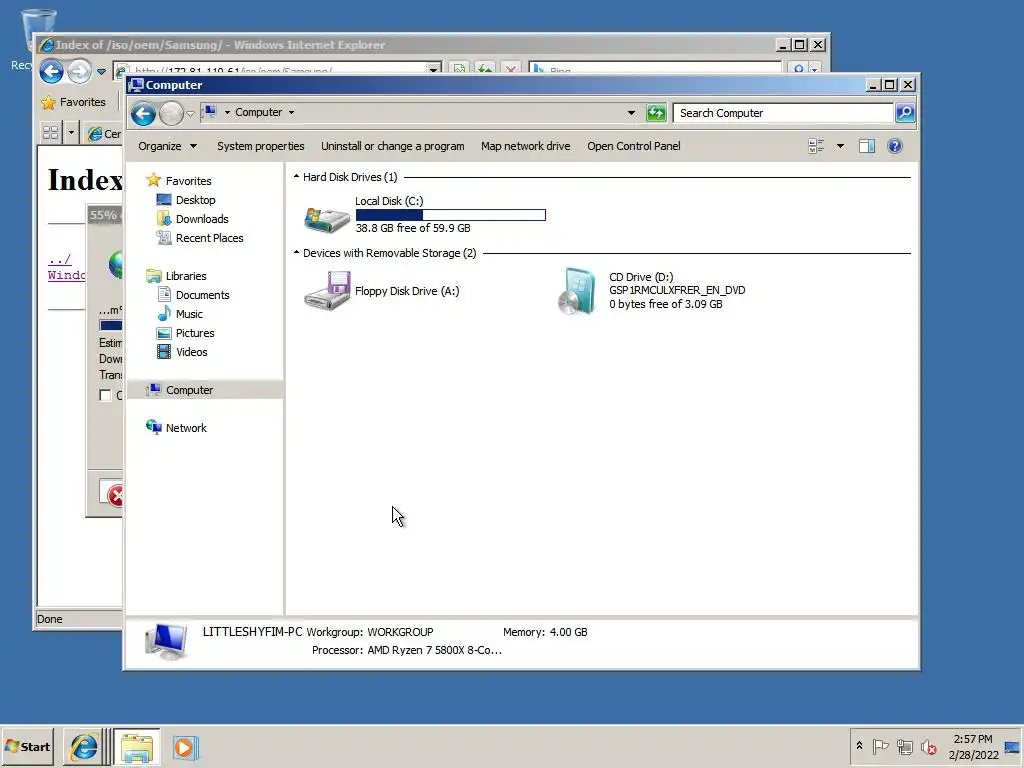The image size is (1024, 768).
Task: Show hidden tray icons
Action: tap(859, 746)
